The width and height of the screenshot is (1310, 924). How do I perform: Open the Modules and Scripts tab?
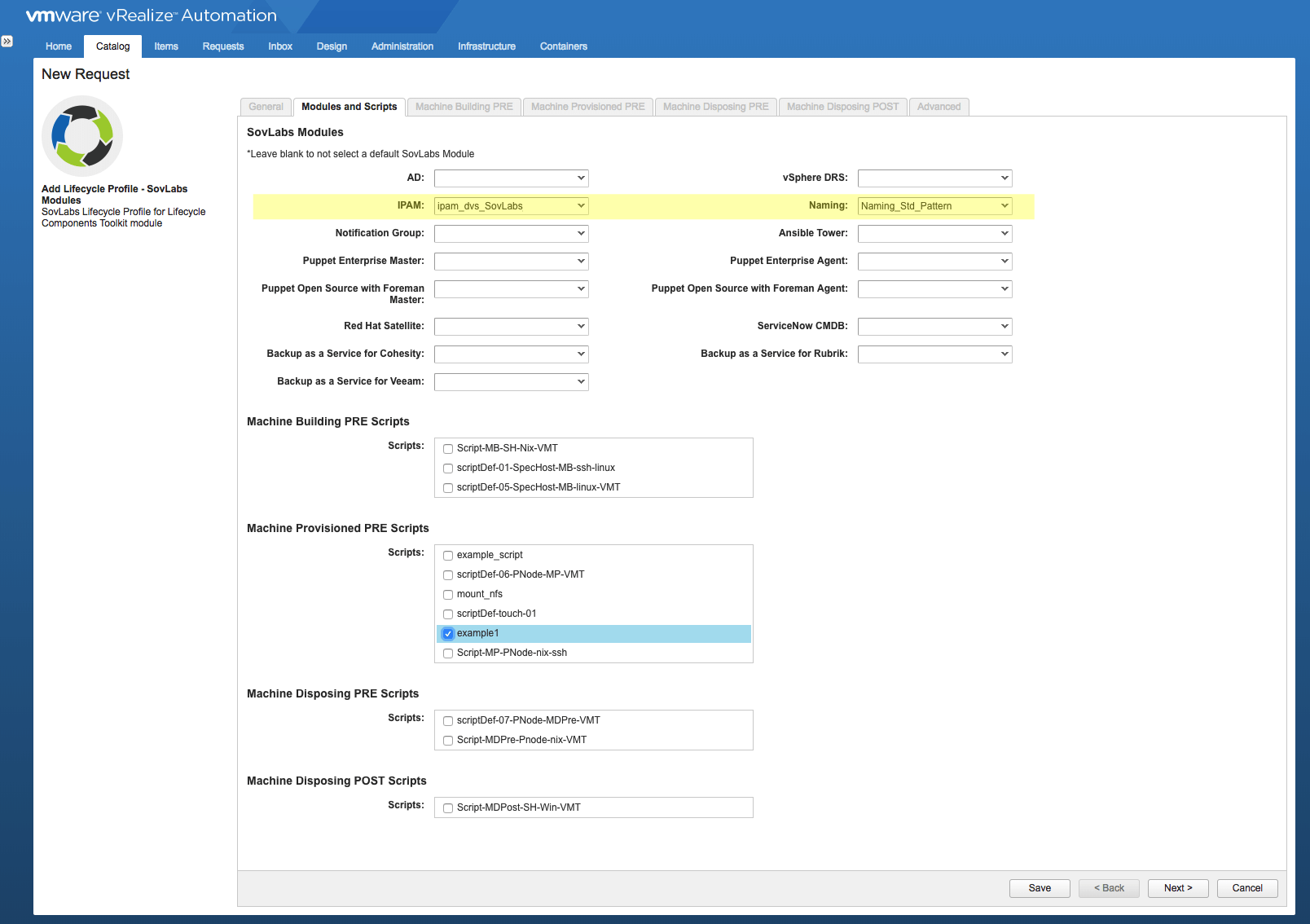pyautogui.click(x=349, y=107)
